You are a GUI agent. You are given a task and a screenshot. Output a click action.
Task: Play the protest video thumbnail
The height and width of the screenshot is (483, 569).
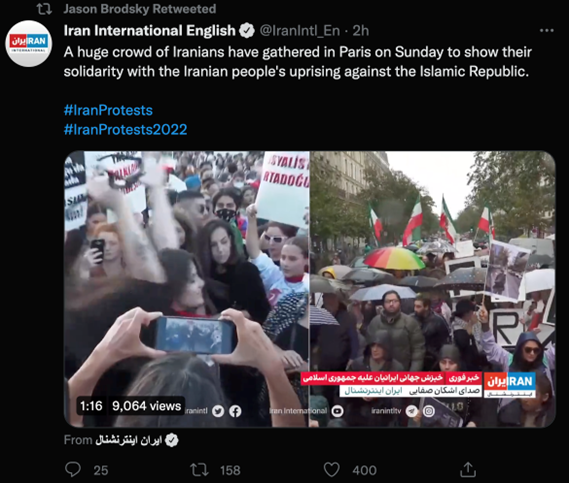click(310, 289)
